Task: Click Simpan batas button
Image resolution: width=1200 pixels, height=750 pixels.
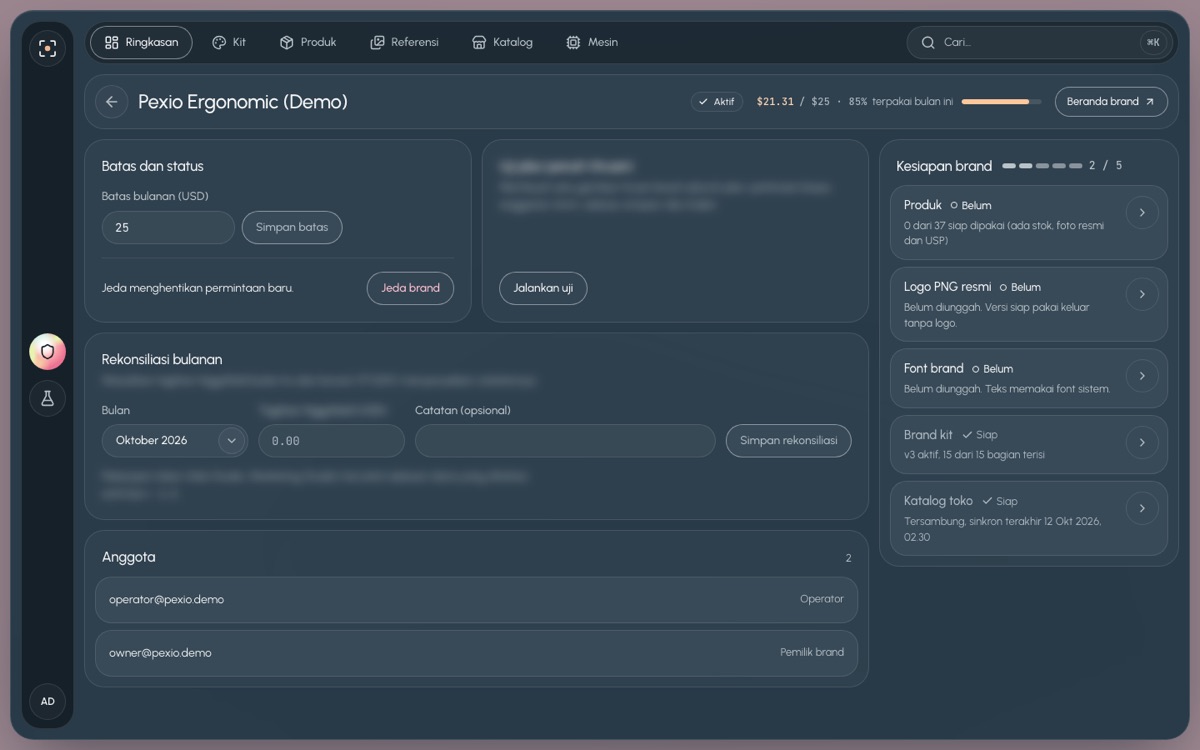Action: (292, 227)
